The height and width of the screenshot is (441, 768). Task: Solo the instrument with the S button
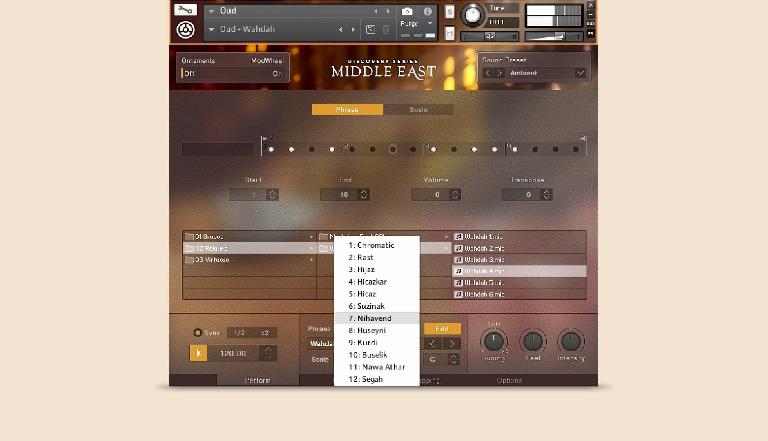click(x=450, y=12)
